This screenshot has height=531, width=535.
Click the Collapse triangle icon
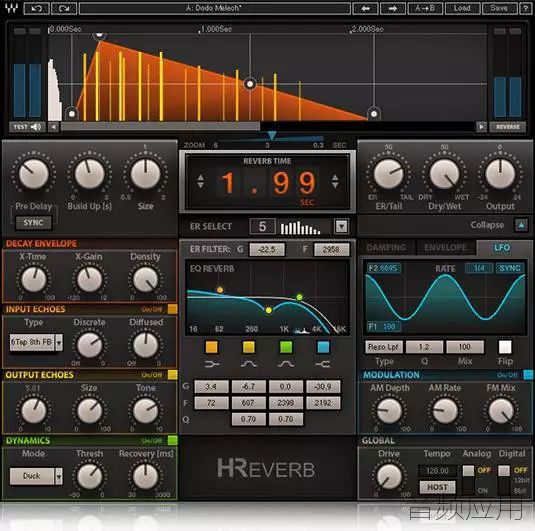[521, 225]
